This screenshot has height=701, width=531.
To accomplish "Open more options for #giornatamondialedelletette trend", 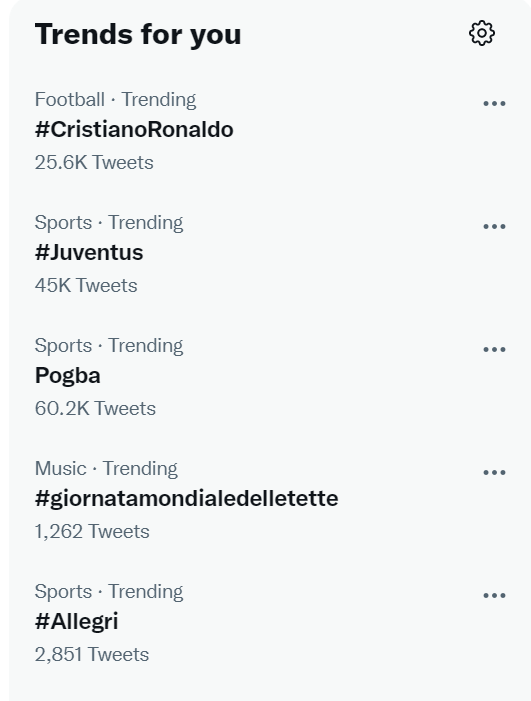I will tap(494, 473).
